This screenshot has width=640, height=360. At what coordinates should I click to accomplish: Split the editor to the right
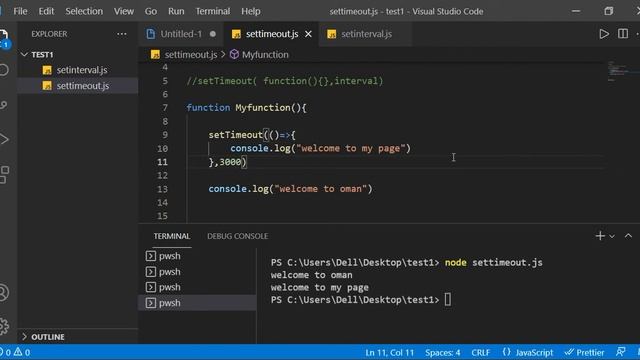pos(623,34)
